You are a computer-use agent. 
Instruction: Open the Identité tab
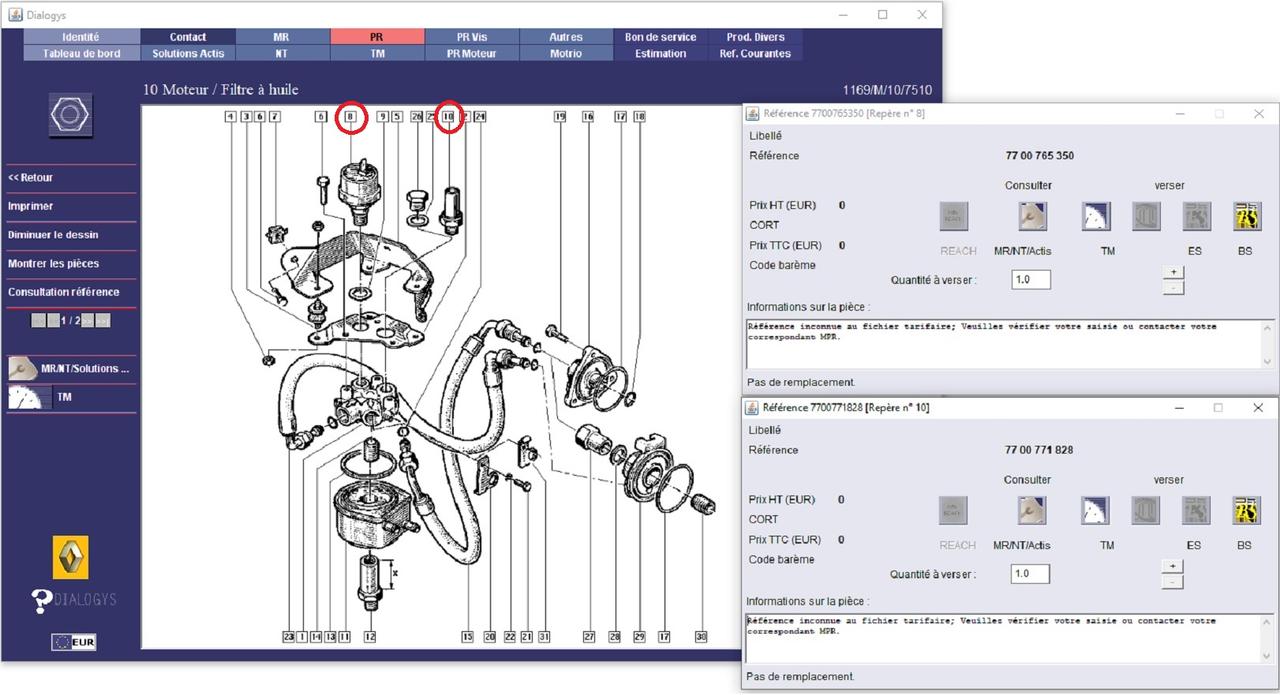tap(81, 37)
